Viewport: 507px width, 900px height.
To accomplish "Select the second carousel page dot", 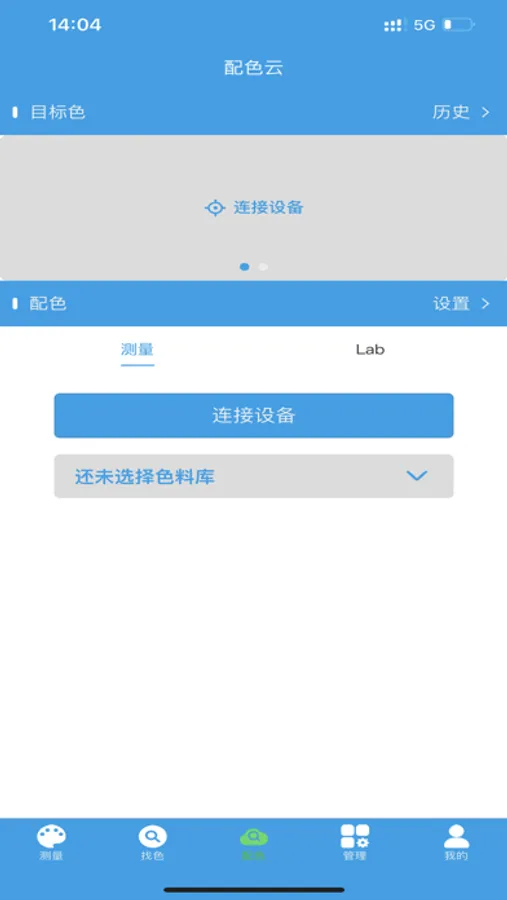I will (263, 266).
